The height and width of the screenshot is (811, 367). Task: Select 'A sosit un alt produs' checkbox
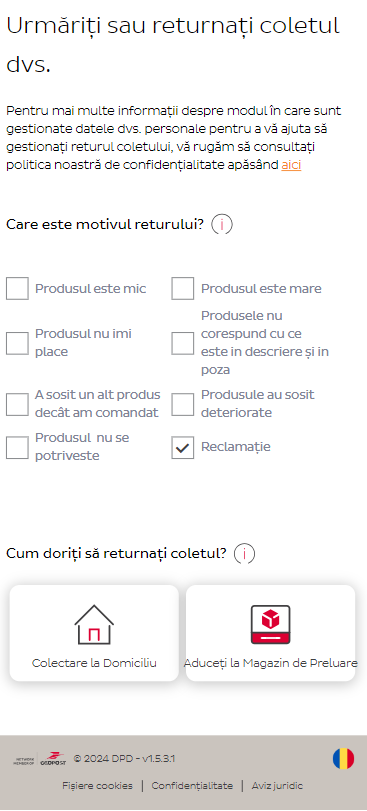(x=17, y=404)
